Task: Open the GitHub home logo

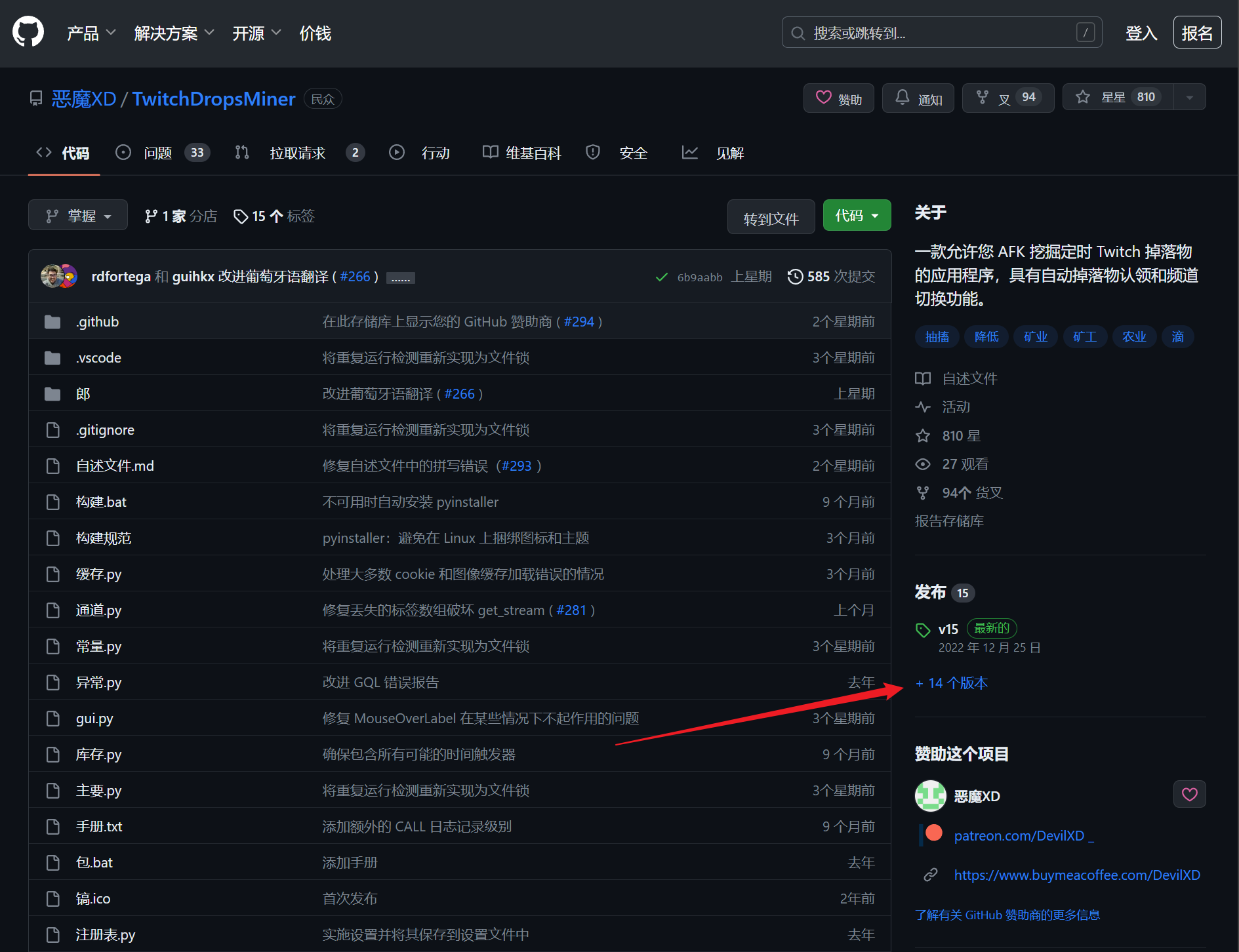Action: [28, 32]
